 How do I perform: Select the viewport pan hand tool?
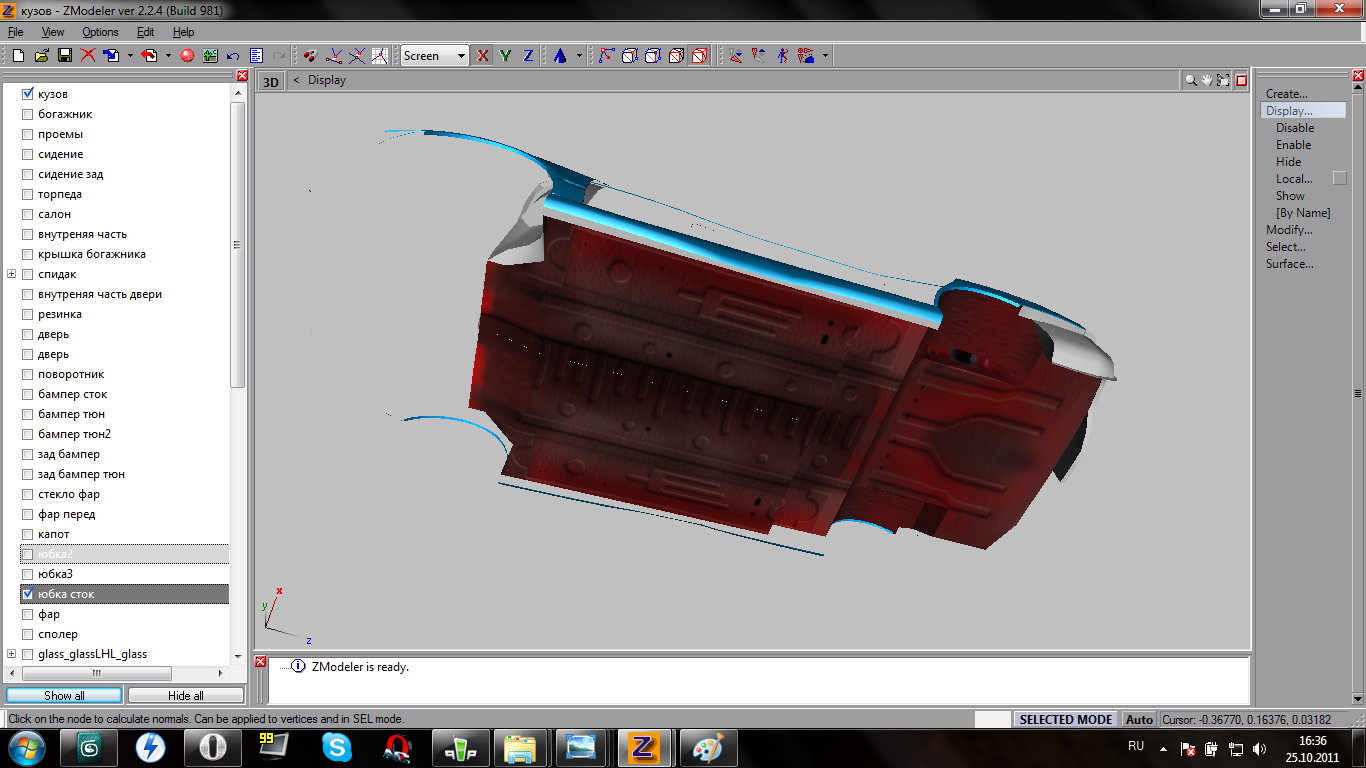[1207, 80]
